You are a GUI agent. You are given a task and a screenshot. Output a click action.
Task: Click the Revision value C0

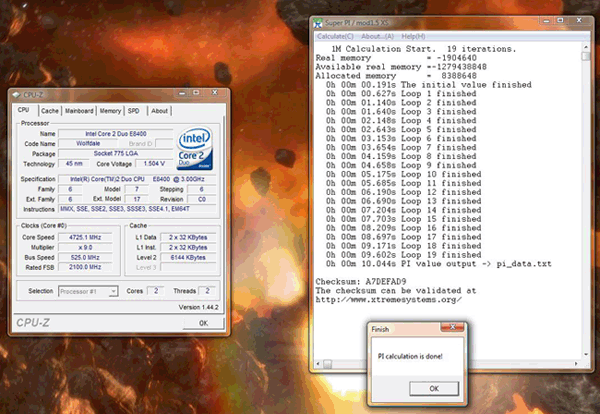click(201, 199)
